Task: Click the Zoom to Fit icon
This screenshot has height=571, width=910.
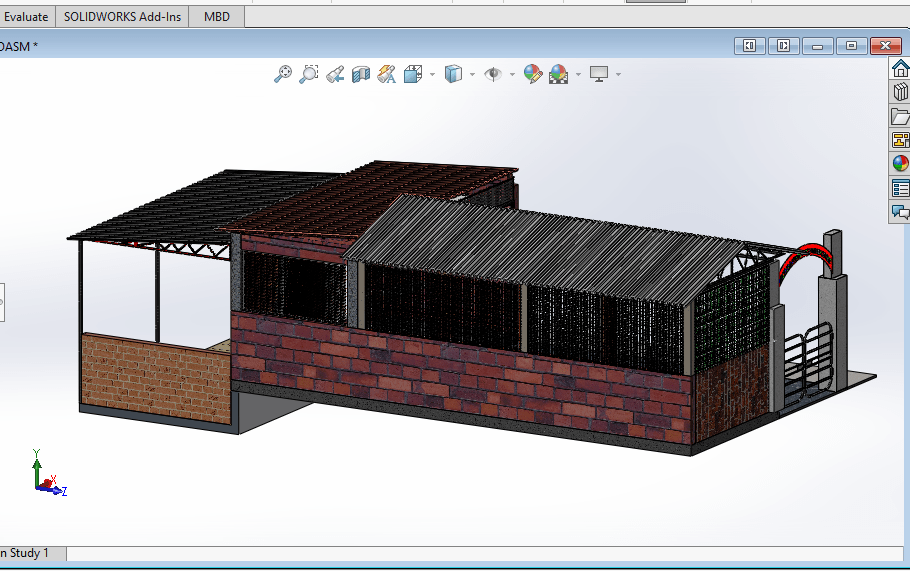Action: click(x=283, y=74)
